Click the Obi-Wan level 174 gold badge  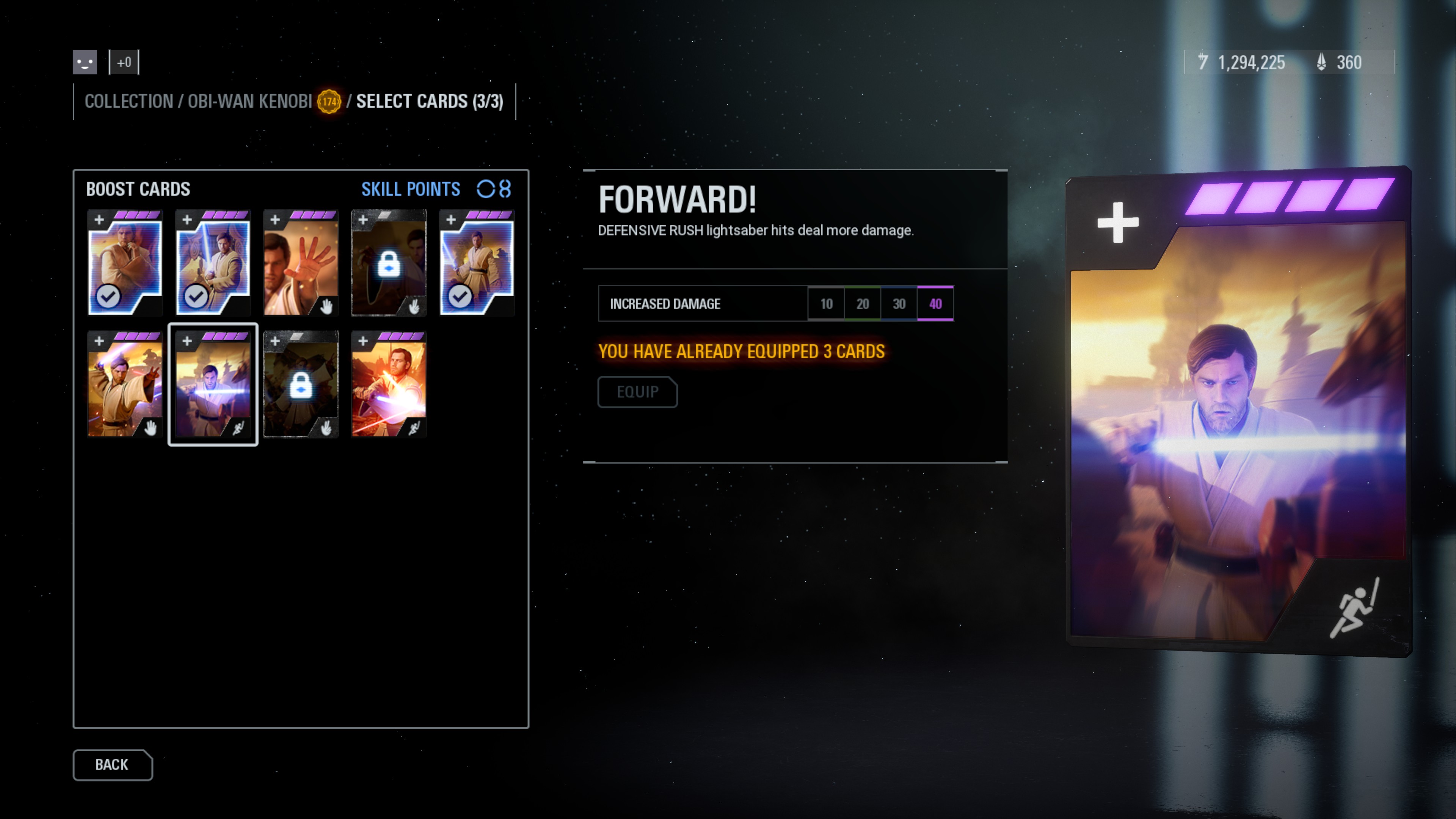click(329, 102)
